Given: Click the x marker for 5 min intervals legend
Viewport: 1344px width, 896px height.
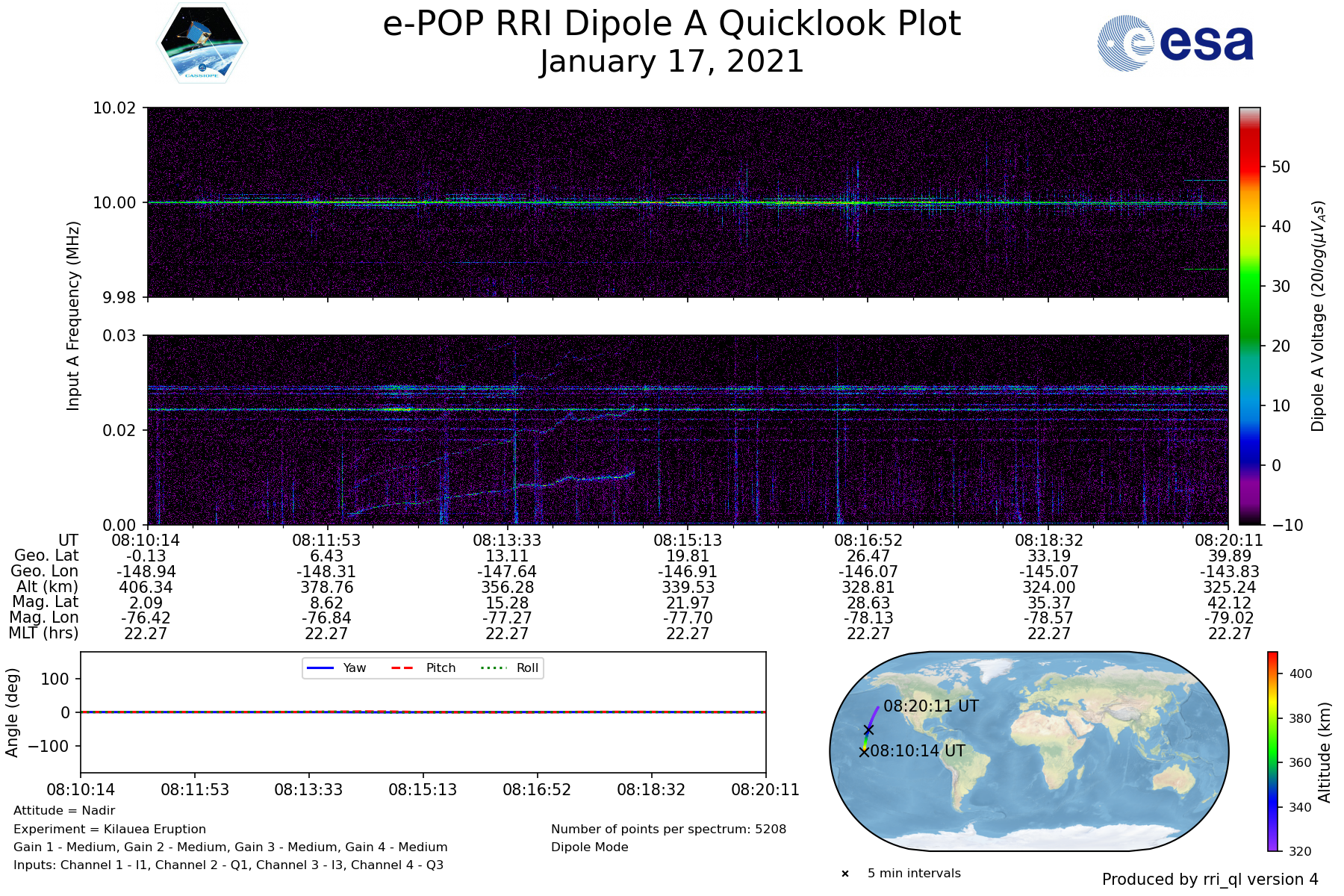Looking at the screenshot, I should [x=845, y=874].
